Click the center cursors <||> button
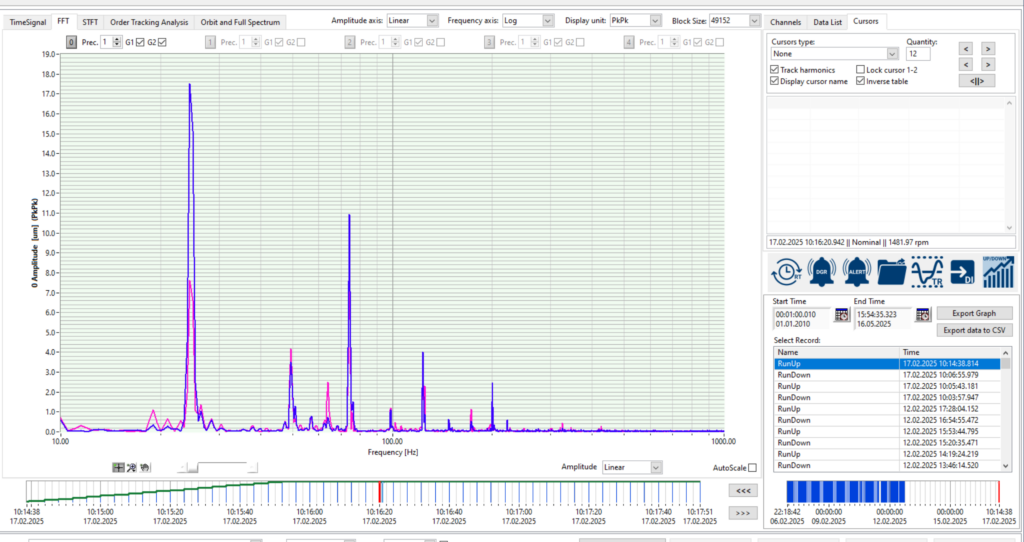The image size is (1024, 542). (x=977, y=81)
